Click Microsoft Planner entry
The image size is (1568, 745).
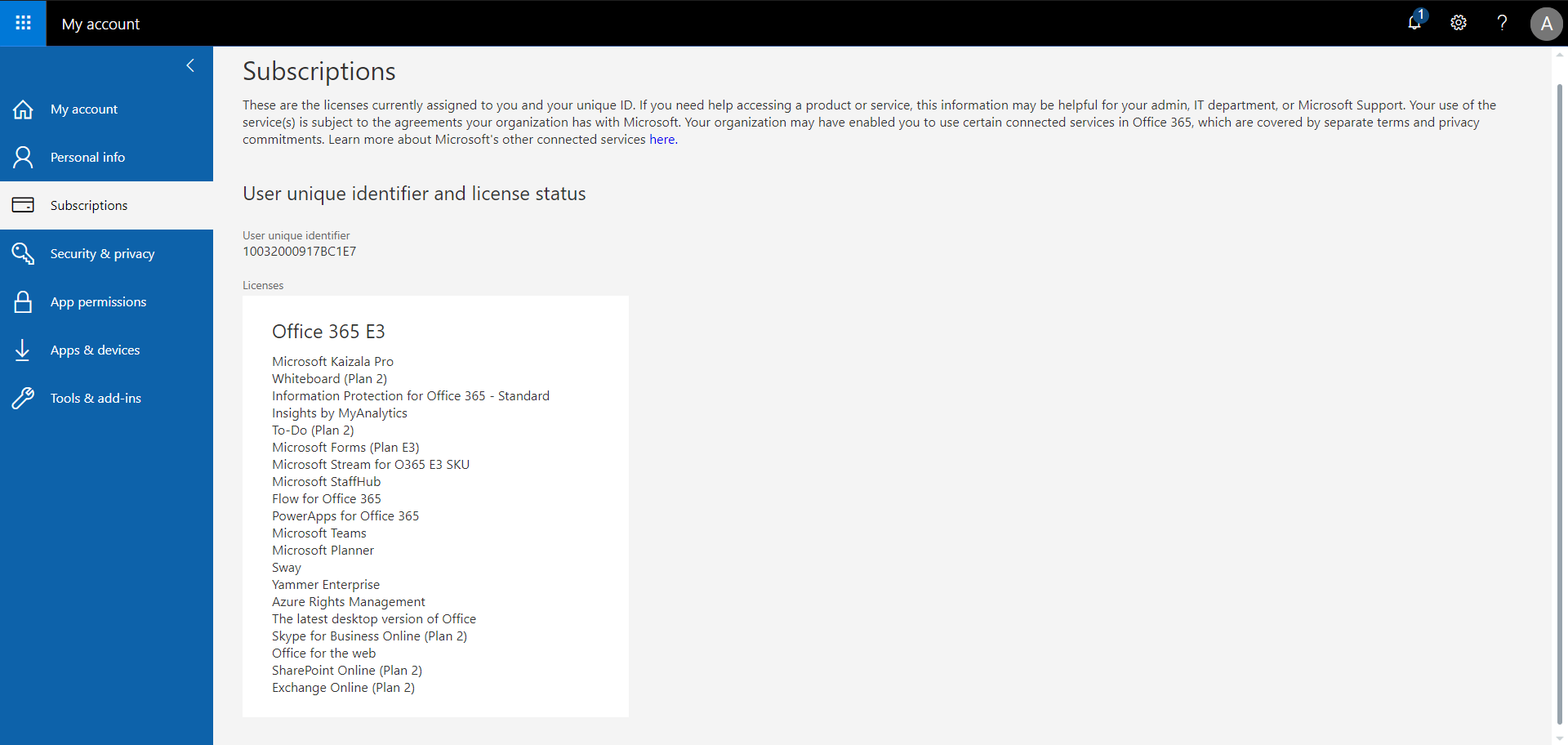(x=323, y=551)
